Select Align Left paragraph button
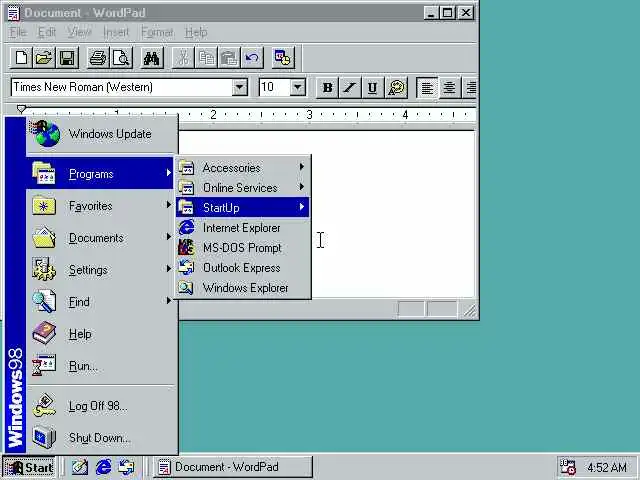Image resolution: width=640 pixels, height=480 pixels. pyautogui.click(x=427, y=87)
